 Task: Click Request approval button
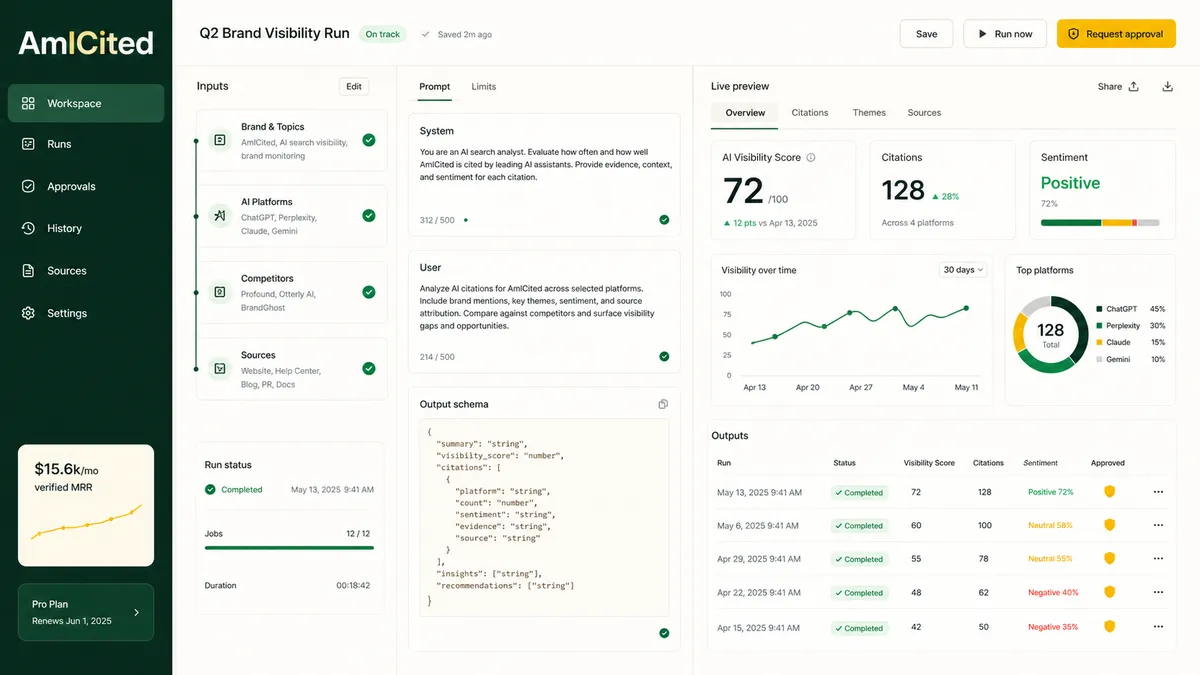point(1116,34)
